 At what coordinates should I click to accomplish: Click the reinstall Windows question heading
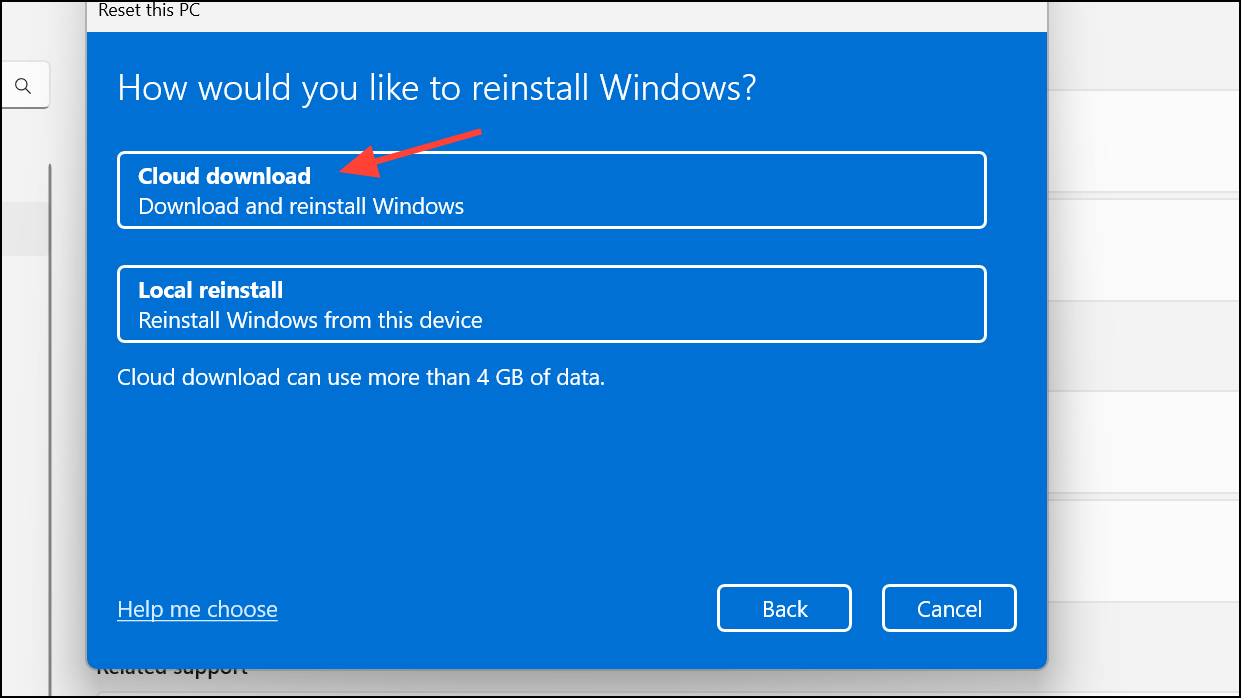[x=436, y=88]
